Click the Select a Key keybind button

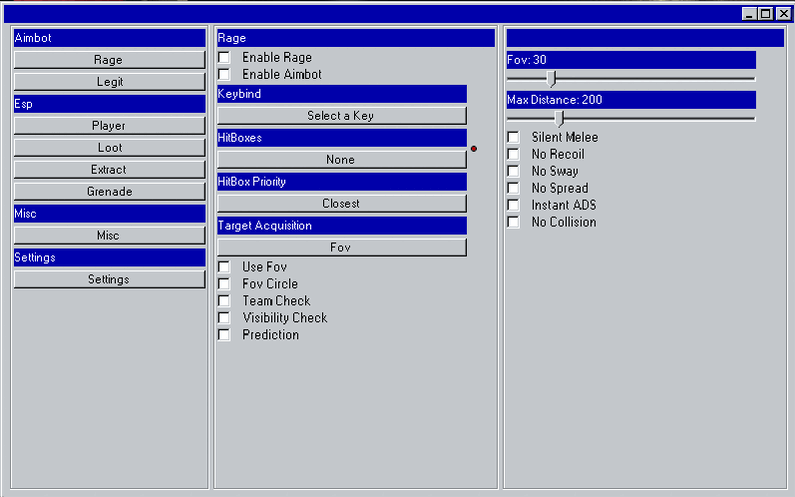(x=341, y=116)
